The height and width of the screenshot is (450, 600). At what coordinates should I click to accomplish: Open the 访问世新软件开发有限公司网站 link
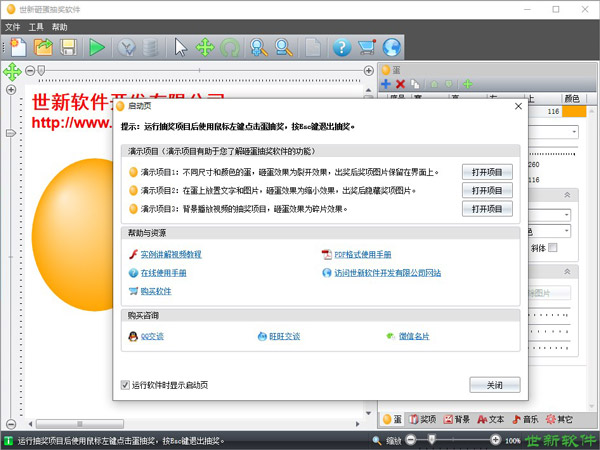388,273
